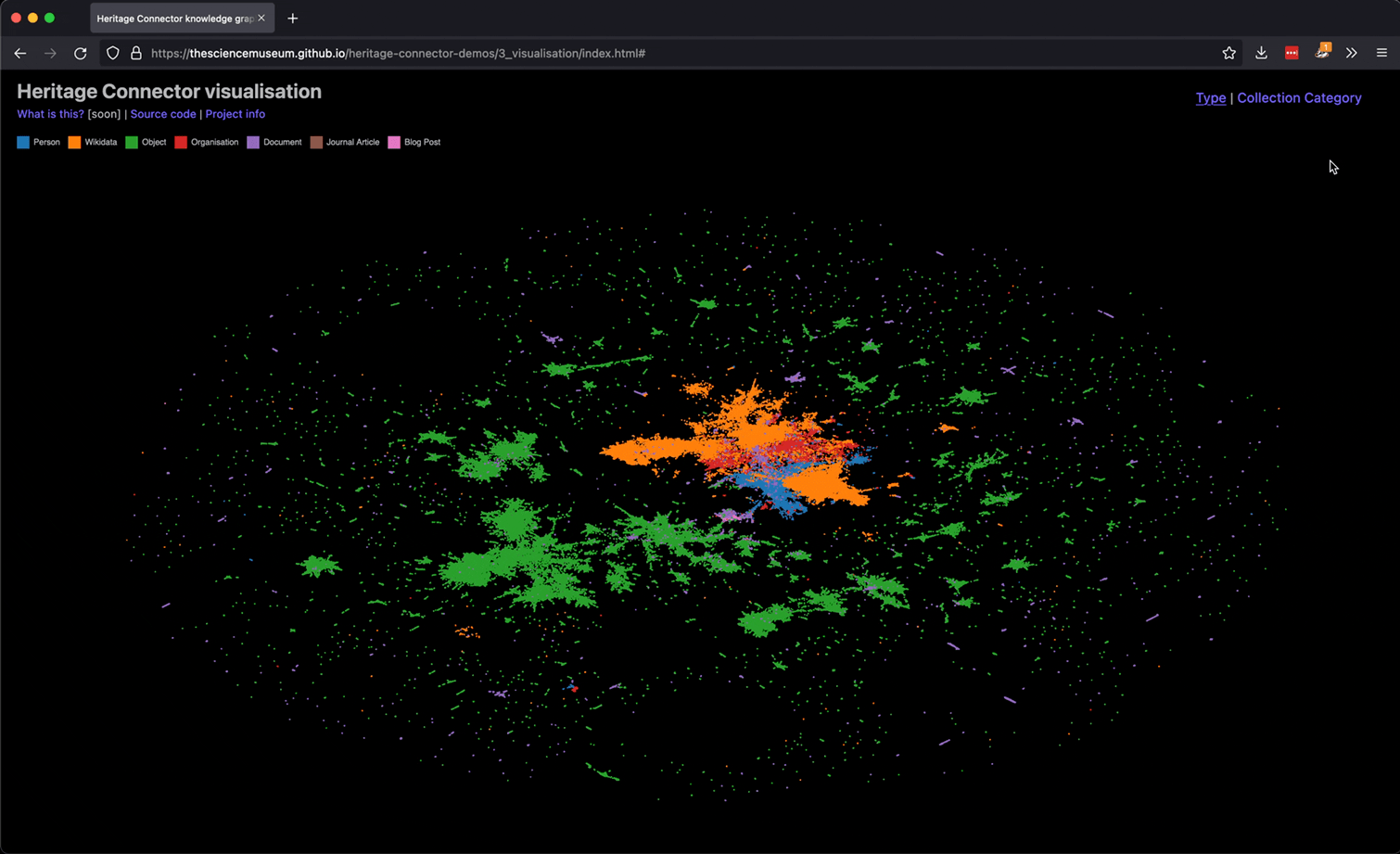Image resolution: width=1400 pixels, height=854 pixels.
Task: Click the macOS green fullscreen window button
Action: (50, 18)
